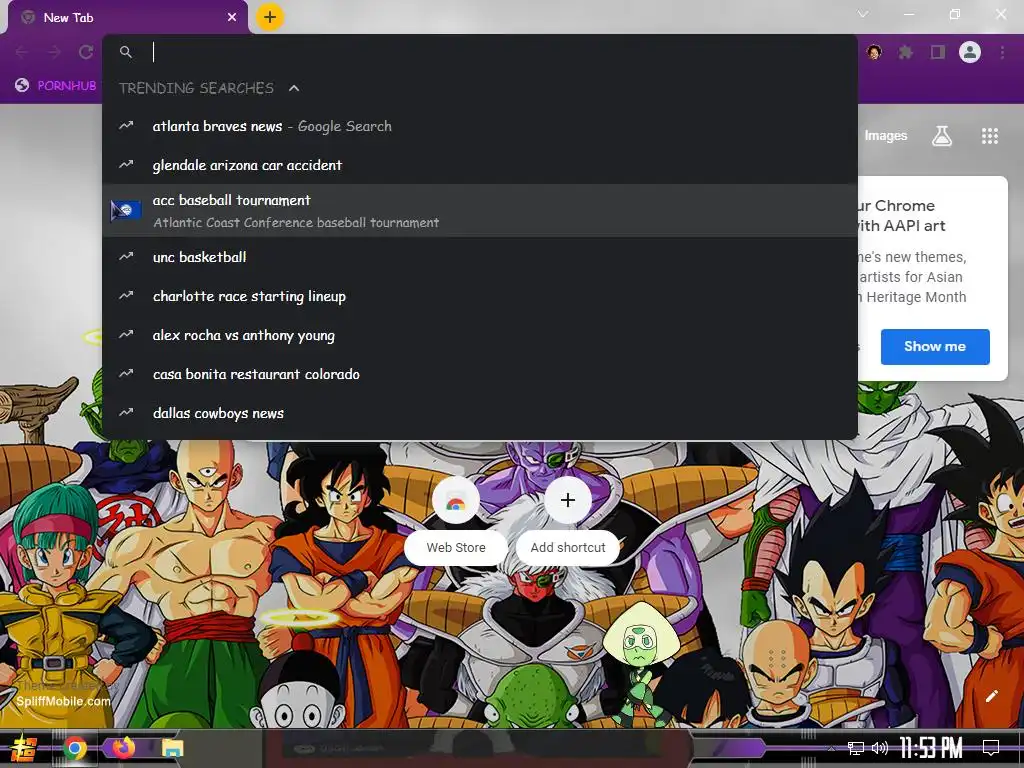Image resolution: width=1024 pixels, height=768 pixels.
Task: Go back to the previous page
Action: coord(22,52)
